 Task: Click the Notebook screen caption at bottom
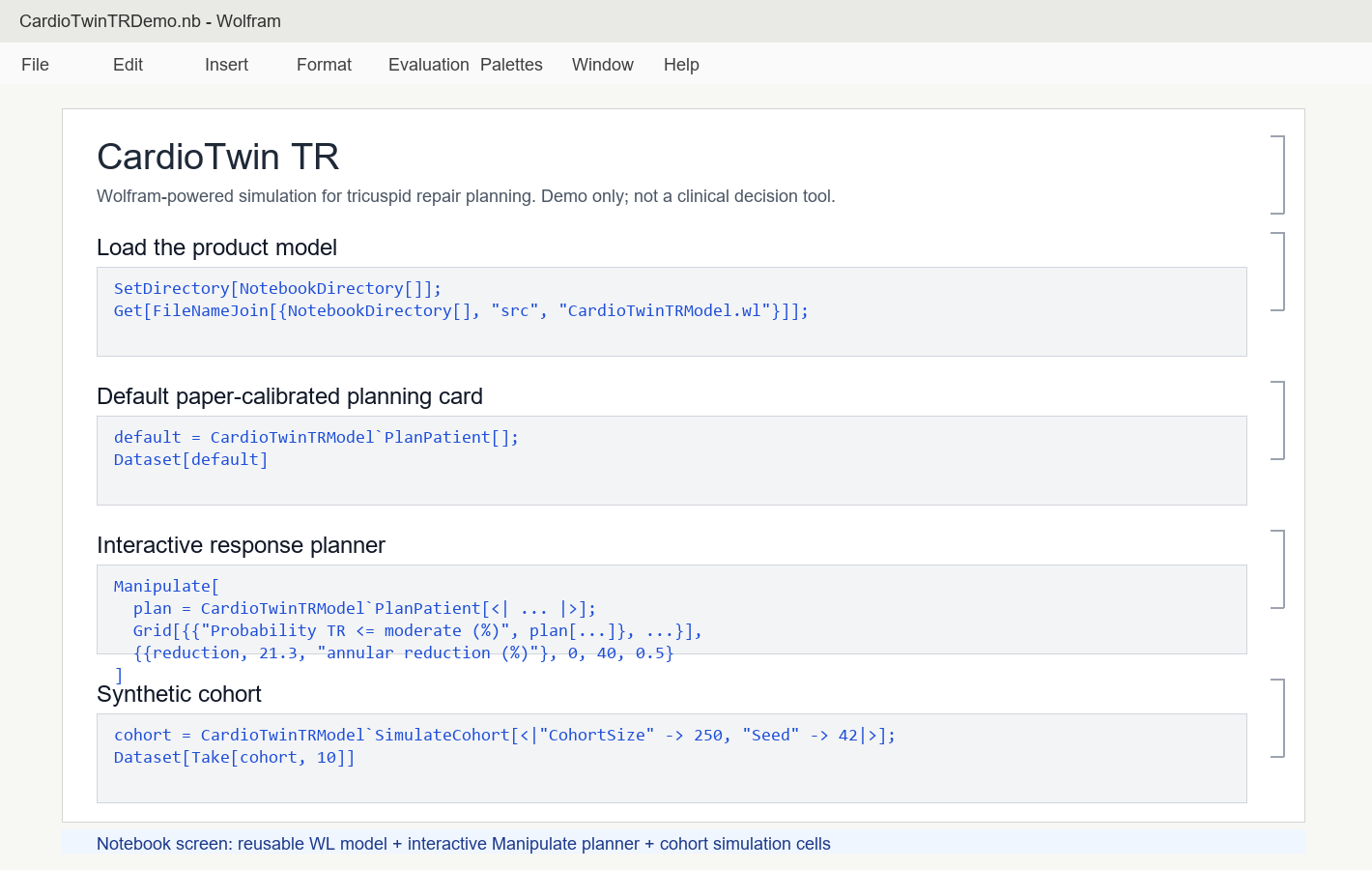point(464,844)
